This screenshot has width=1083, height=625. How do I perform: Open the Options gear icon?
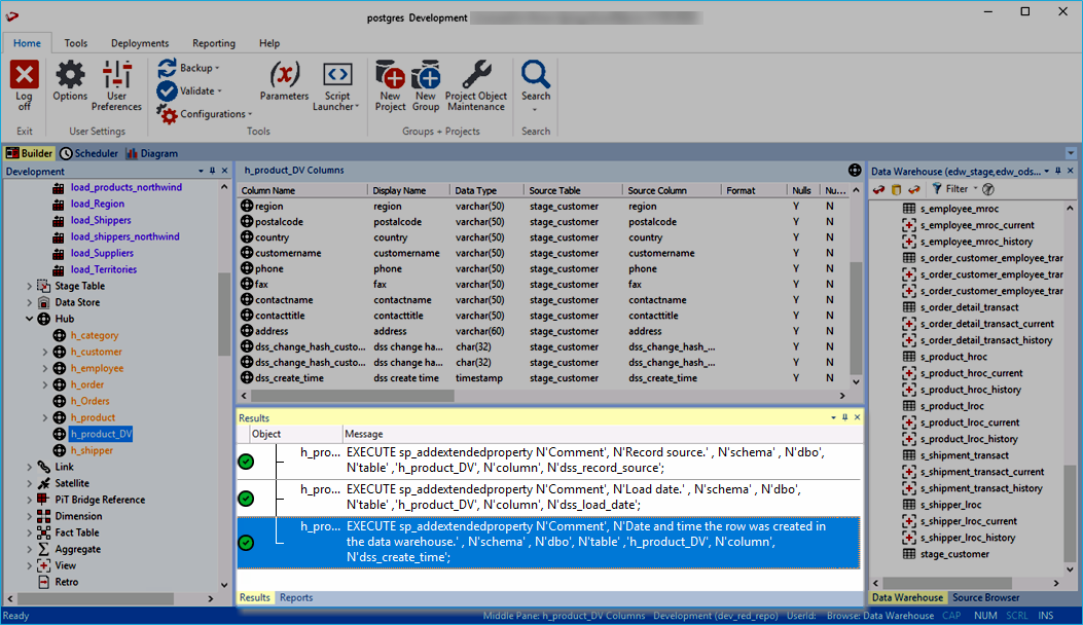coord(70,76)
